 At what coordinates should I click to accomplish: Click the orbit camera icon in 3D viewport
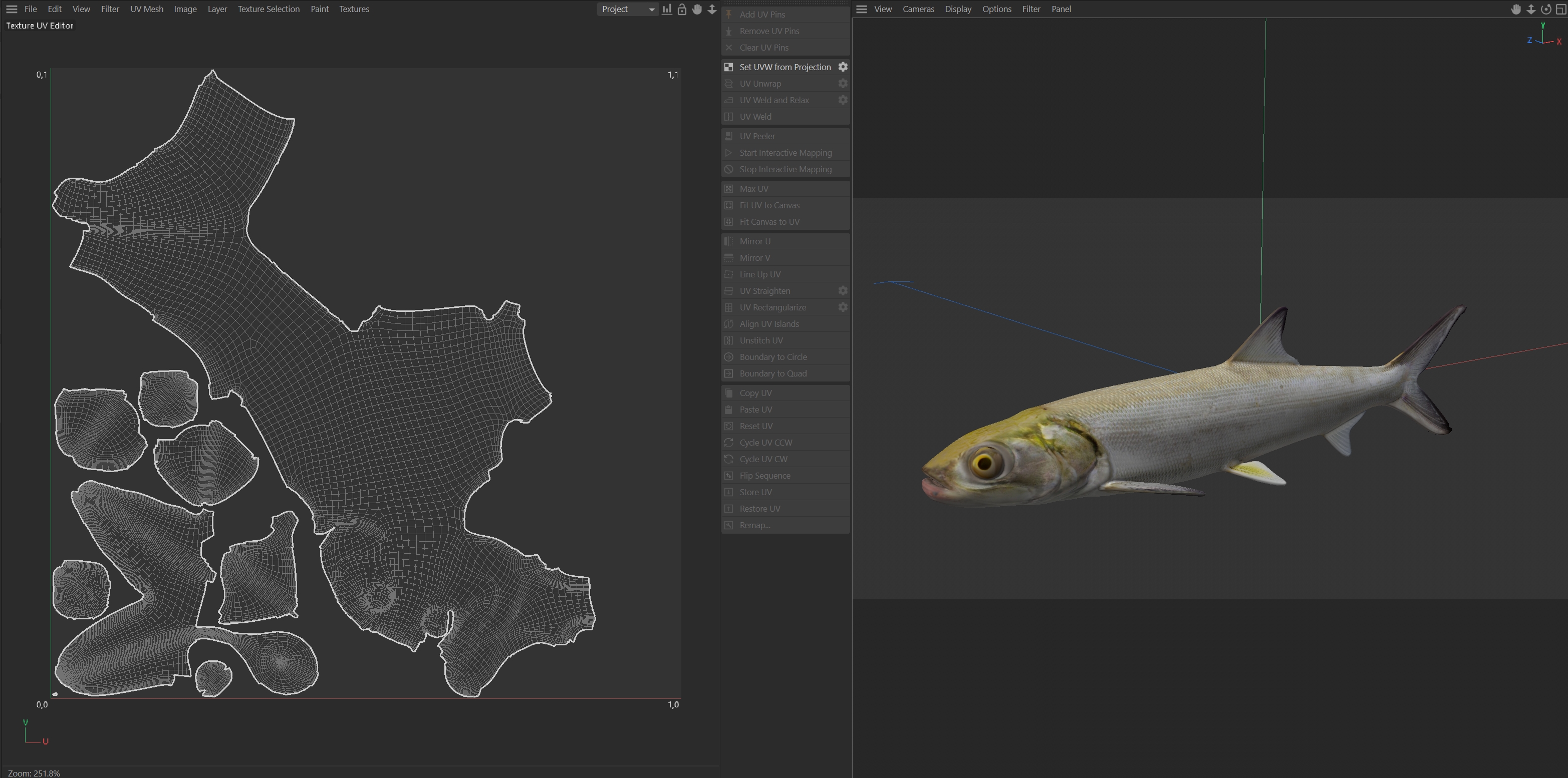click(1545, 9)
